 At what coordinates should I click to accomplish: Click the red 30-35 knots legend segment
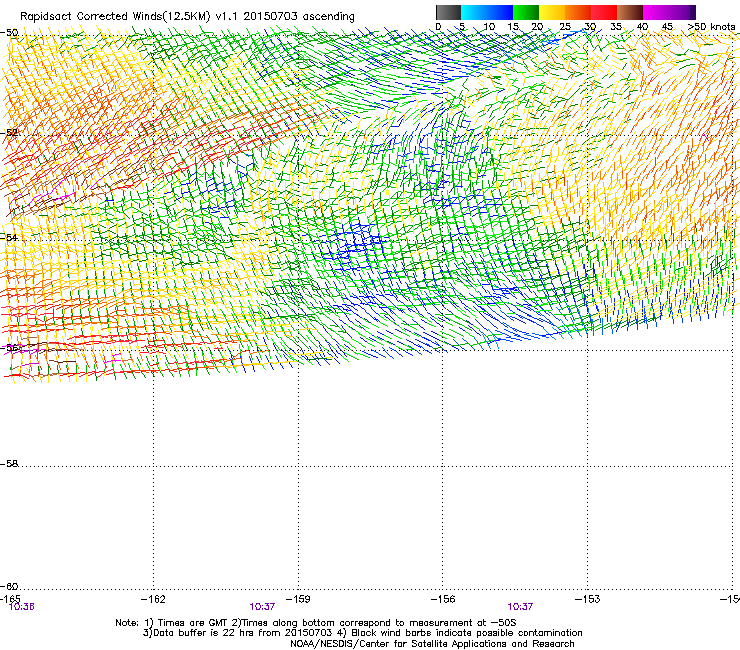pyautogui.click(x=604, y=12)
